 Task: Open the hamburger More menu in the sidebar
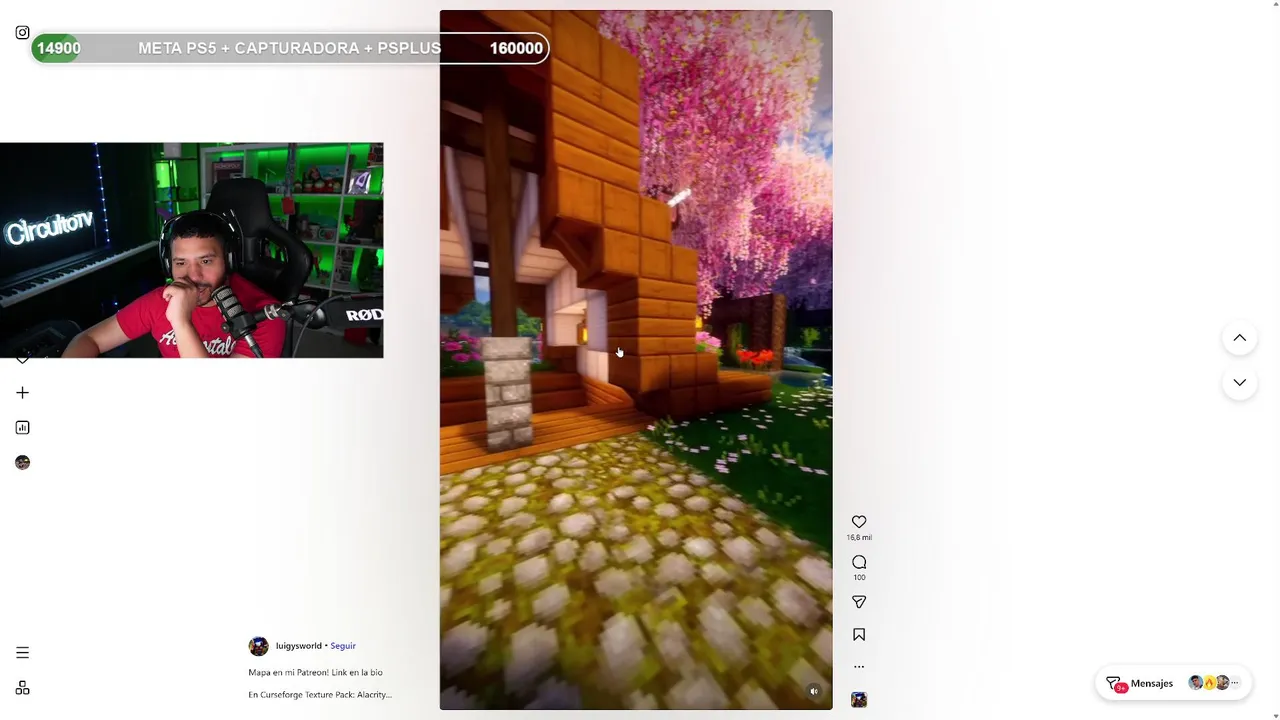22,653
